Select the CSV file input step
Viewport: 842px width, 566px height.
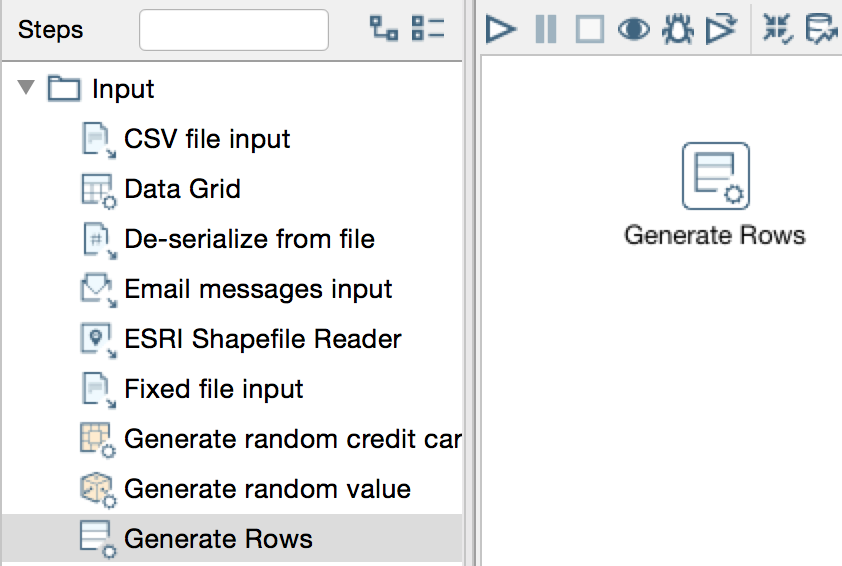tap(207, 139)
